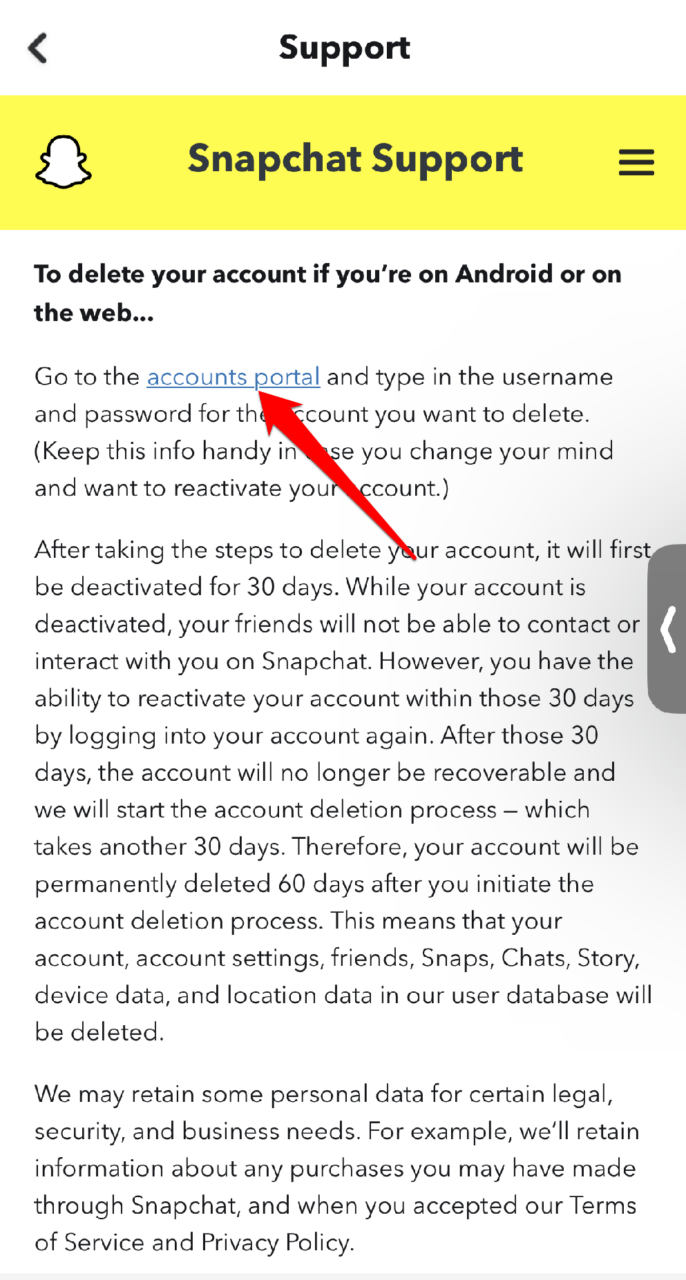Open the hamburger menu in yellow banner
The width and height of the screenshot is (686, 1280).
click(x=636, y=163)
